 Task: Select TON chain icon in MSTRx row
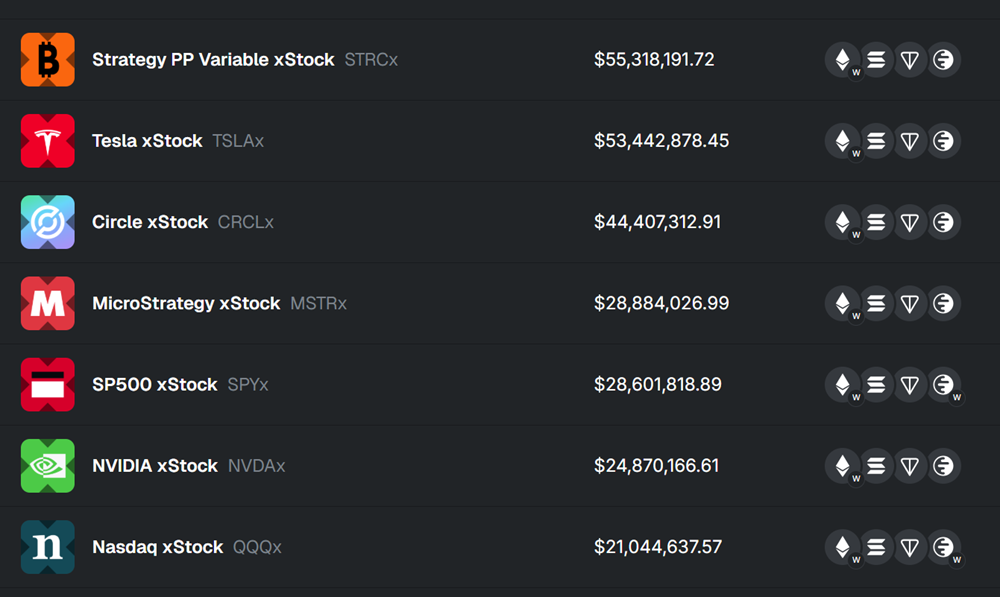[x=909, y=303]
